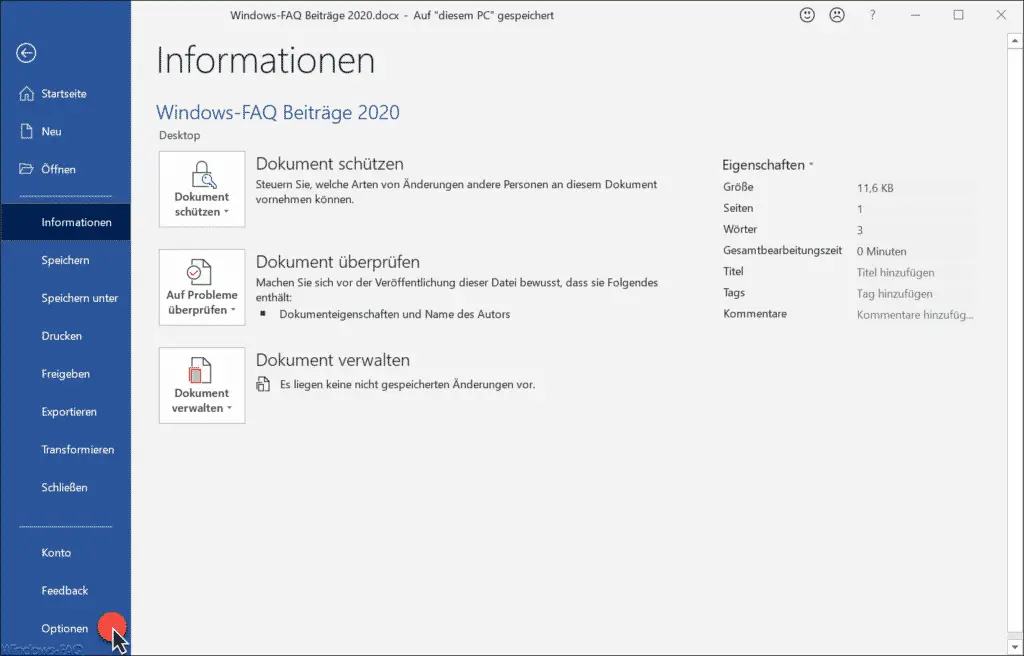This screenshot has height=656, width=1024.
Task: Minimize the Word window
Action: tap(916, 14)
